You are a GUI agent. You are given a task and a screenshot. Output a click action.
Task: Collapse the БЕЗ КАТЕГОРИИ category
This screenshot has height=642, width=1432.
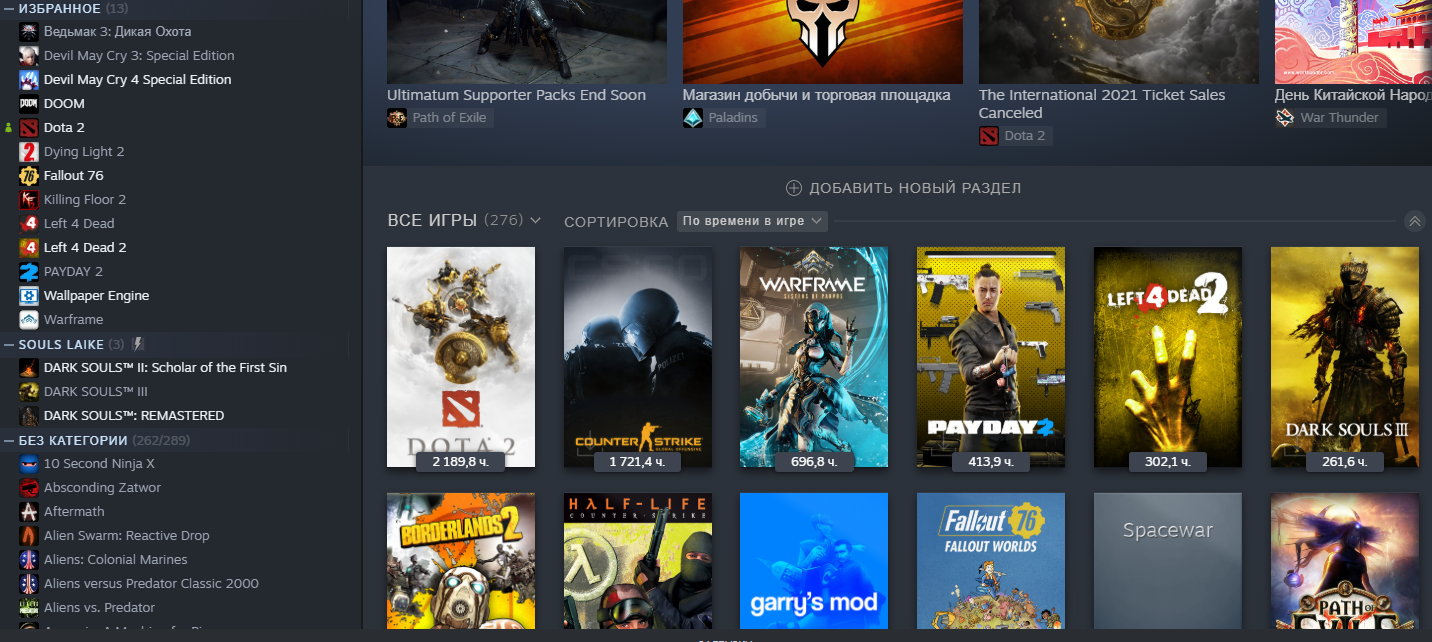pos(9,440)
